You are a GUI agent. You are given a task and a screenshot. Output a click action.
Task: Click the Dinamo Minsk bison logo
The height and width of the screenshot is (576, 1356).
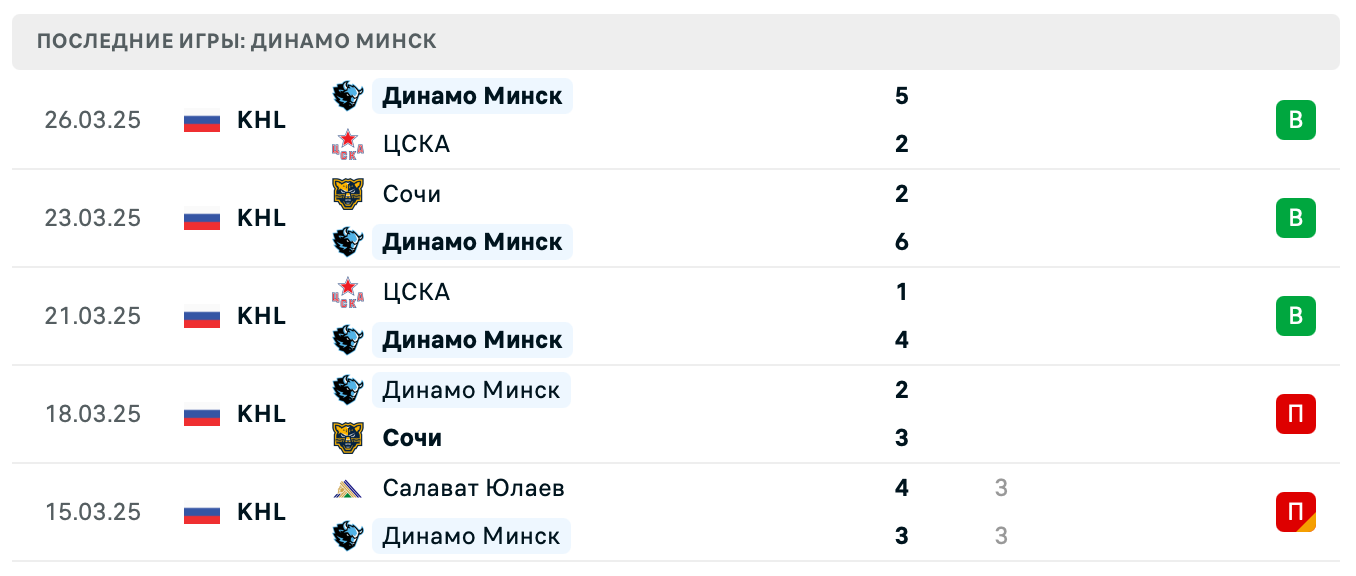click(x=348, y=96)
